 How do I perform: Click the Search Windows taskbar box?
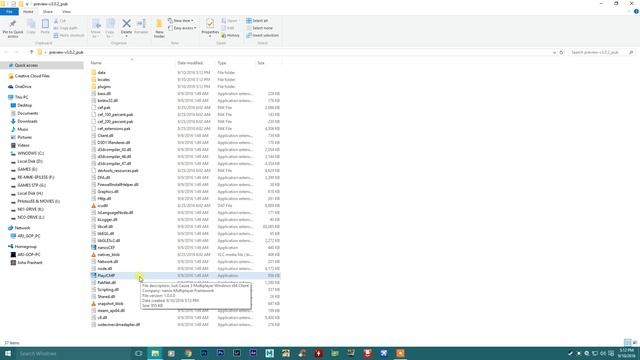pyautogui.click(x=75, y=353)
